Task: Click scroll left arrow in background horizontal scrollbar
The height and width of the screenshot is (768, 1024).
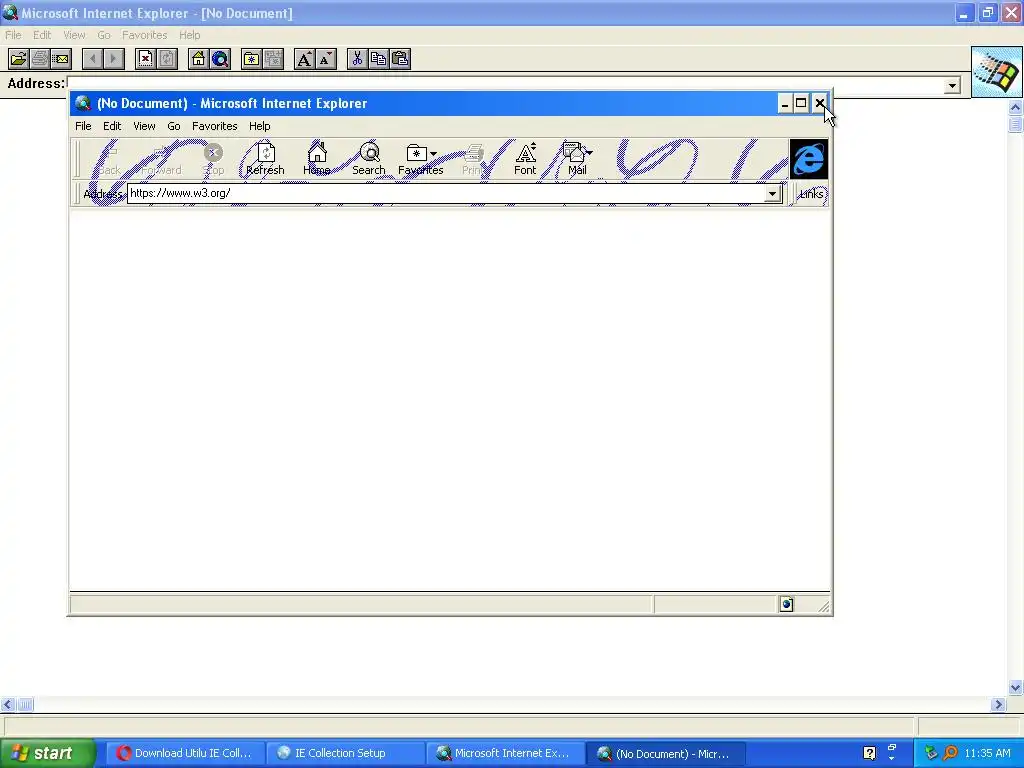Action: (8, 704)
